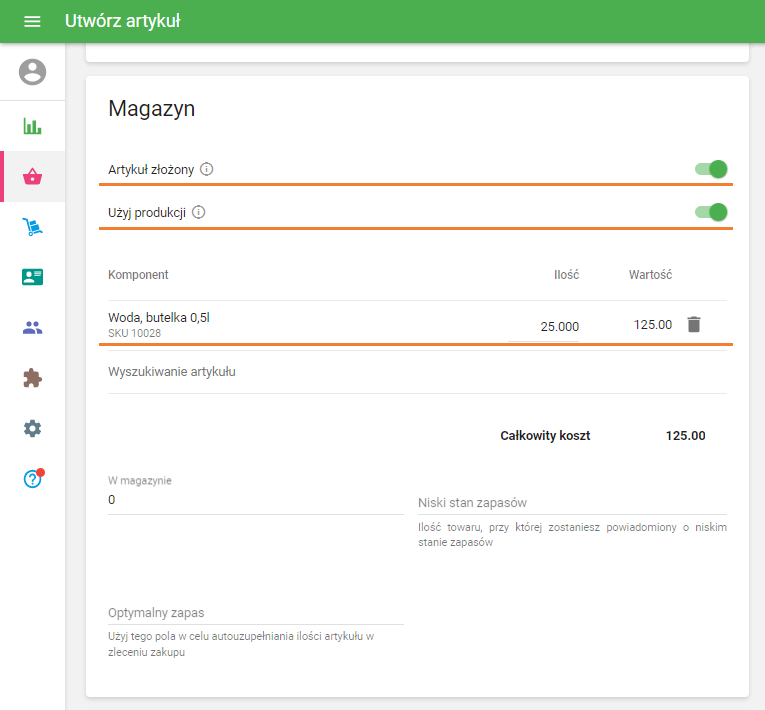Open the integrations puzzle piece icon
This screenshot has width=765, height=710.
(x=33, y=378)
